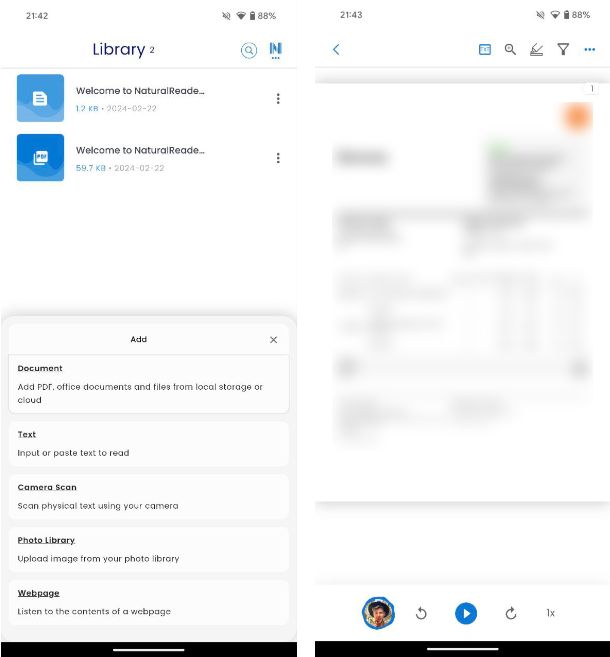The image size is (610, 657).
Task: Change the 1x playback speed
Action: [551, 613]
